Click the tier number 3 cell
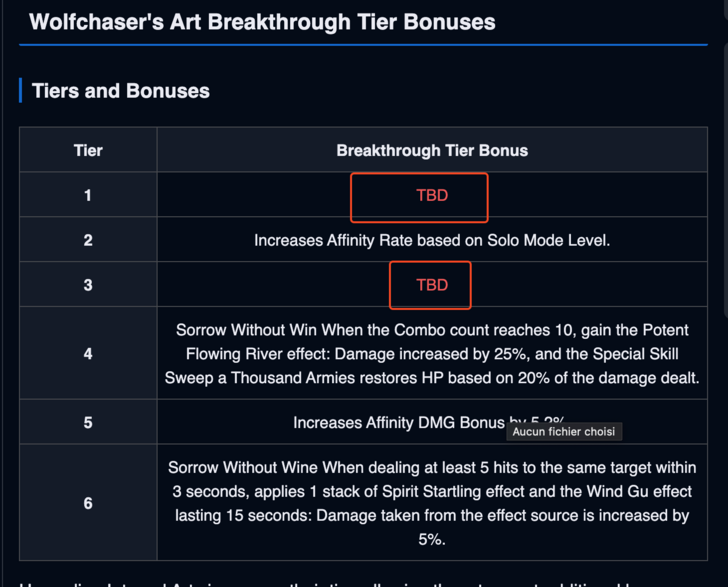This screenshot has width=728, height=587. [88, 285]
